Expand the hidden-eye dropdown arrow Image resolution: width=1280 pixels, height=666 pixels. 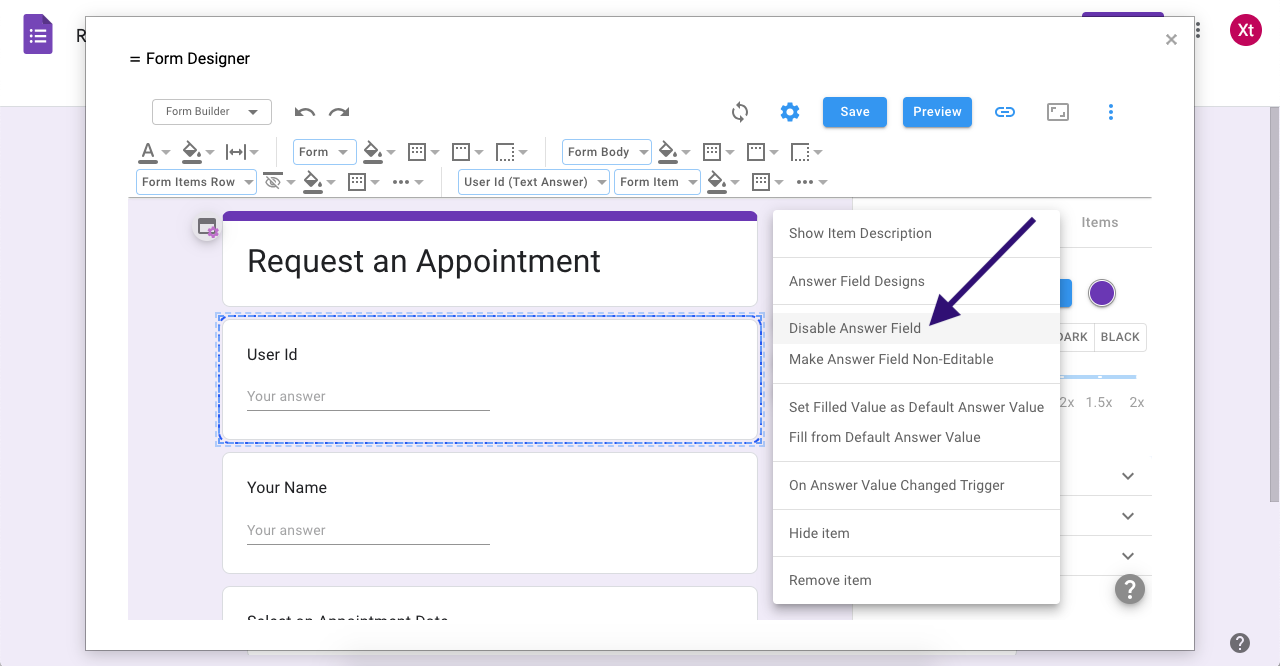click(x=291, y=183)
